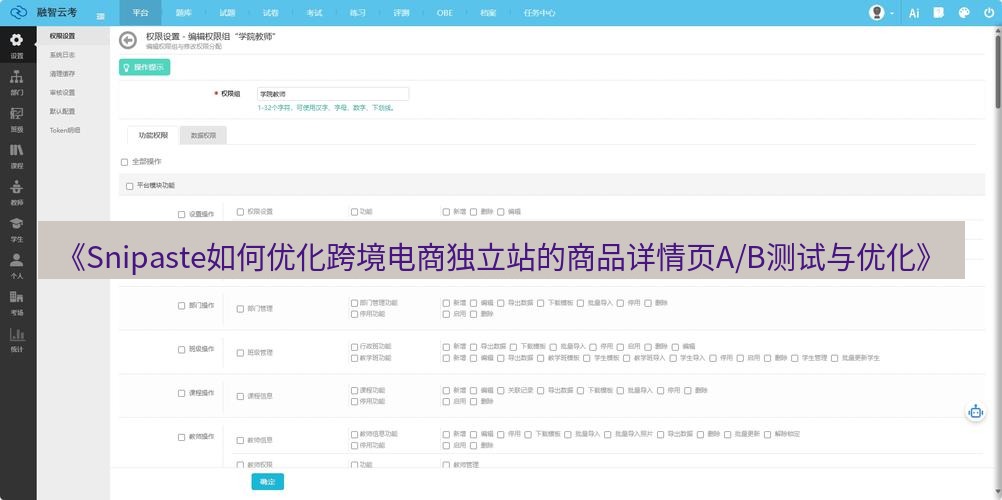Screen dimensions: 1002x500
Task: Tick the 部门操作 checkbox
Action: (181, 306)
